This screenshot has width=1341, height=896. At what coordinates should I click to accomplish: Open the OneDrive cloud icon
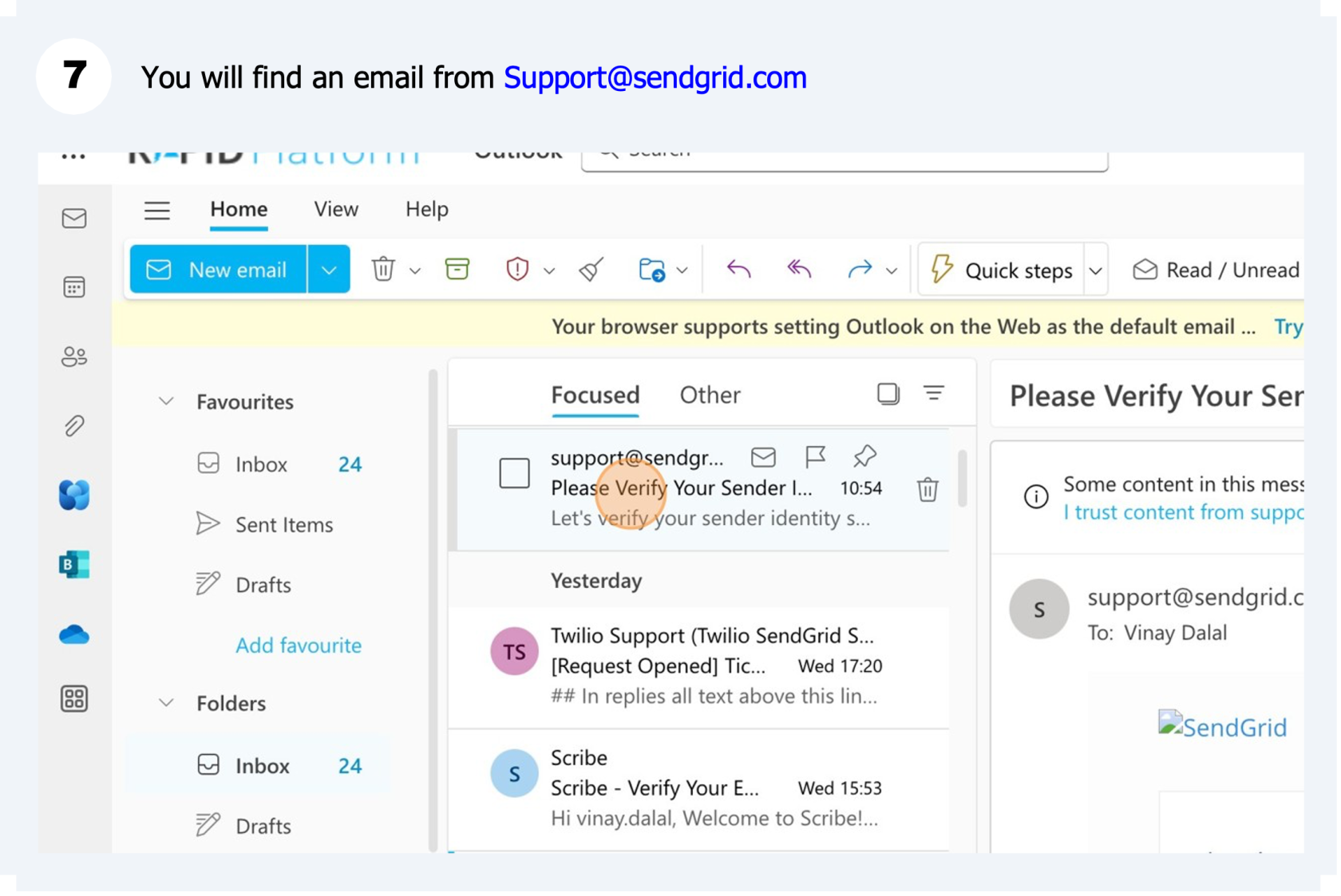tap(74, 634)
